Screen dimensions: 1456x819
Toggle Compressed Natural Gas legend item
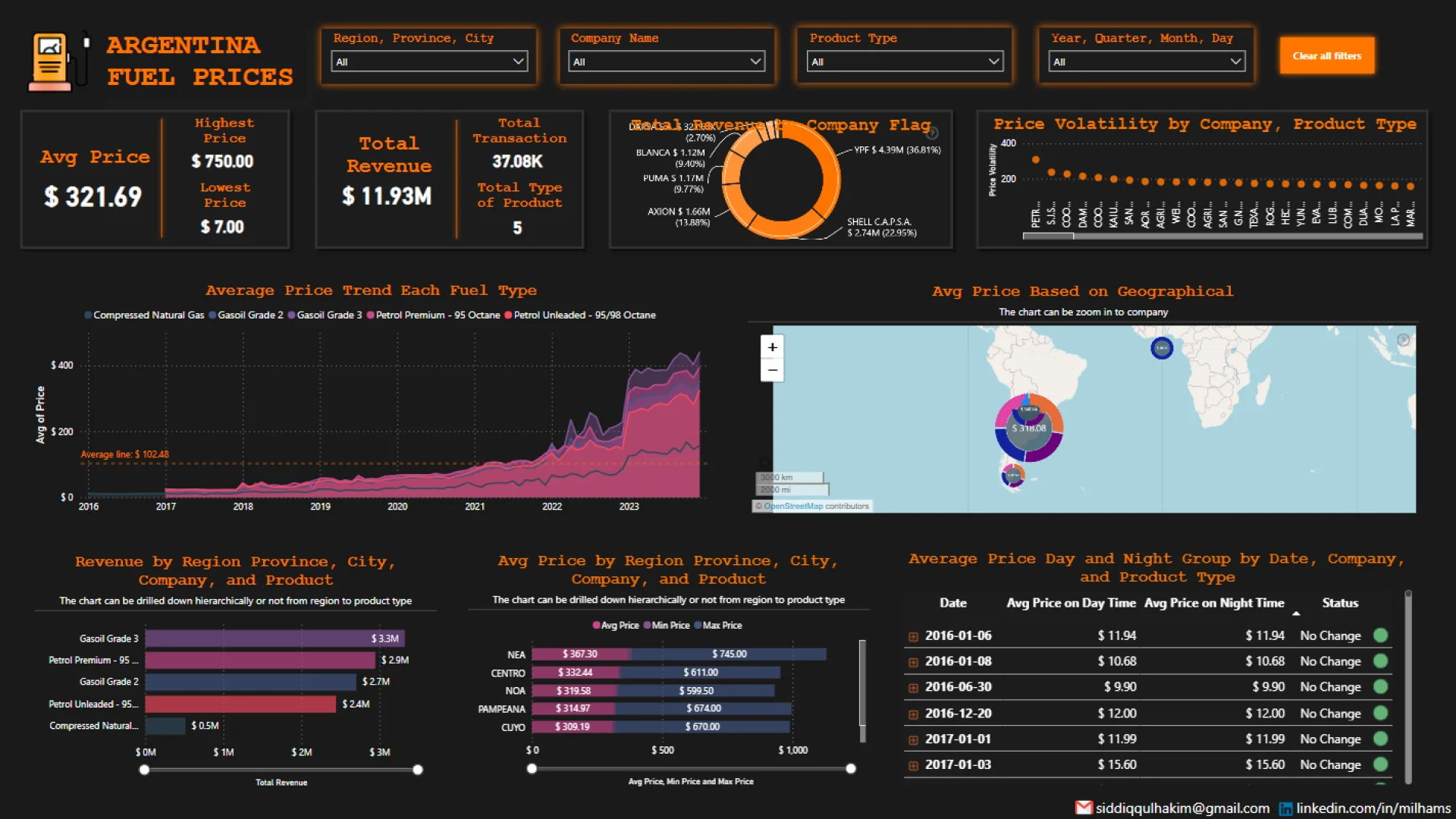point(144,315)
